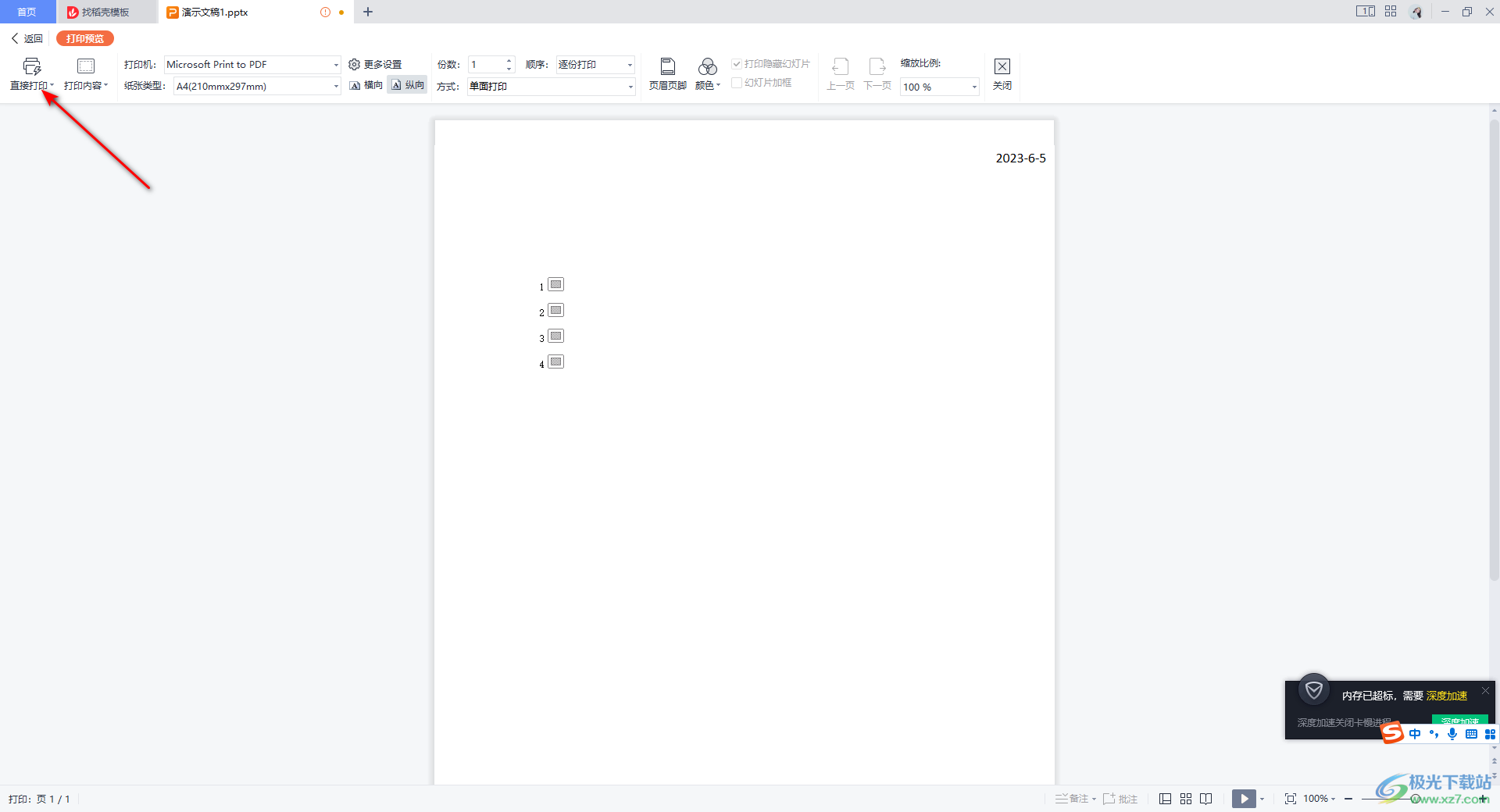Screen dimensions: 1500x812
Task: Open the apps grid icon in title bar
Action: (x=1391, y=12)
